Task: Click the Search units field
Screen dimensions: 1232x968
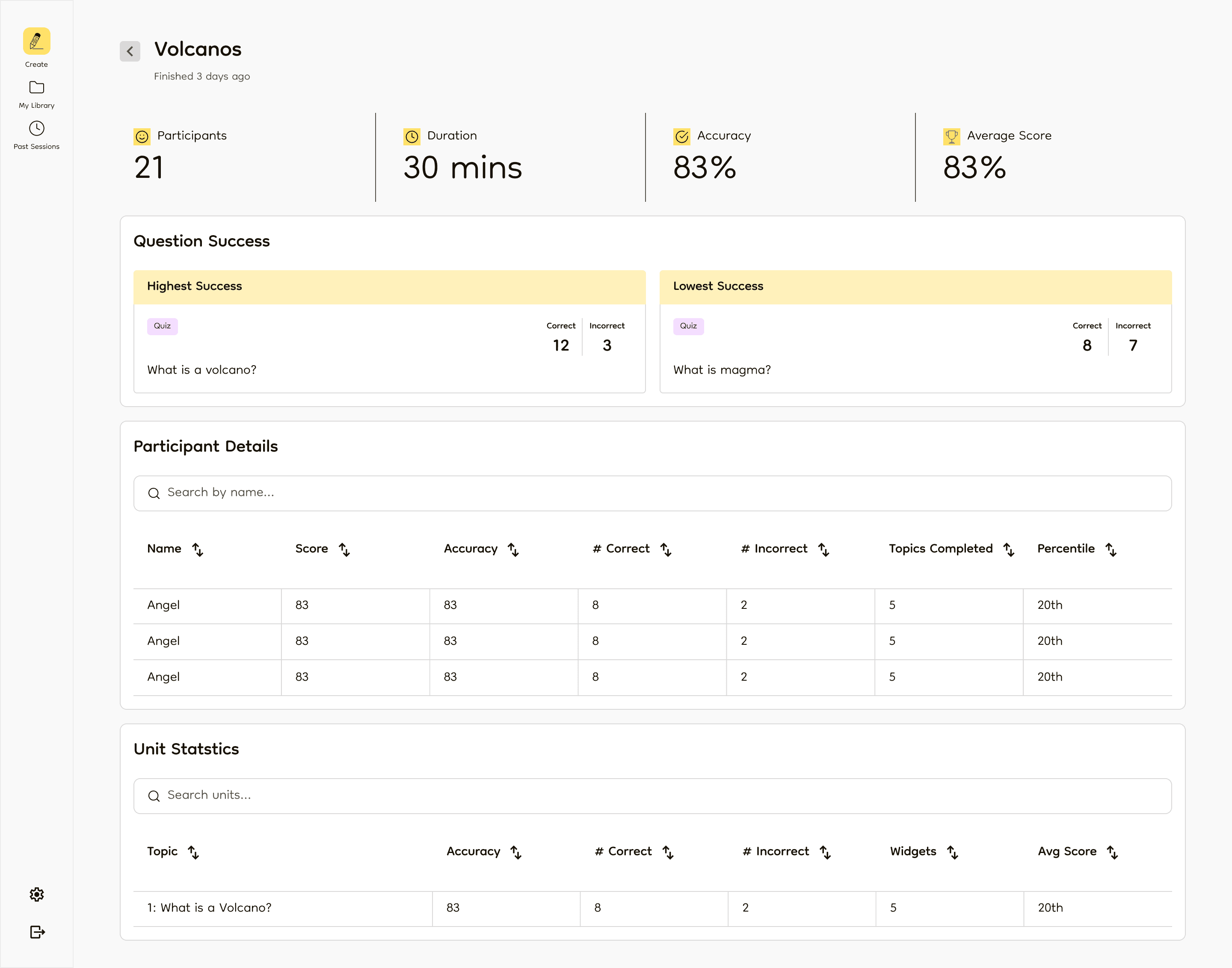Action: (652, 796)
